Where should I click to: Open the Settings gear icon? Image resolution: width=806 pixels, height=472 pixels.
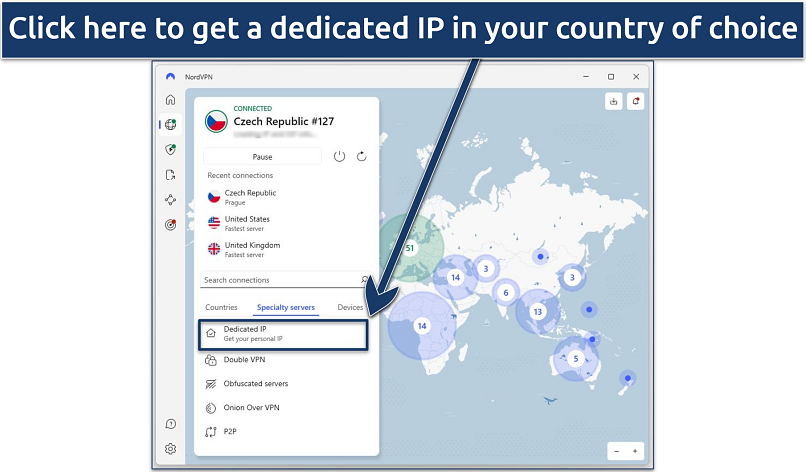coord(171,449)
